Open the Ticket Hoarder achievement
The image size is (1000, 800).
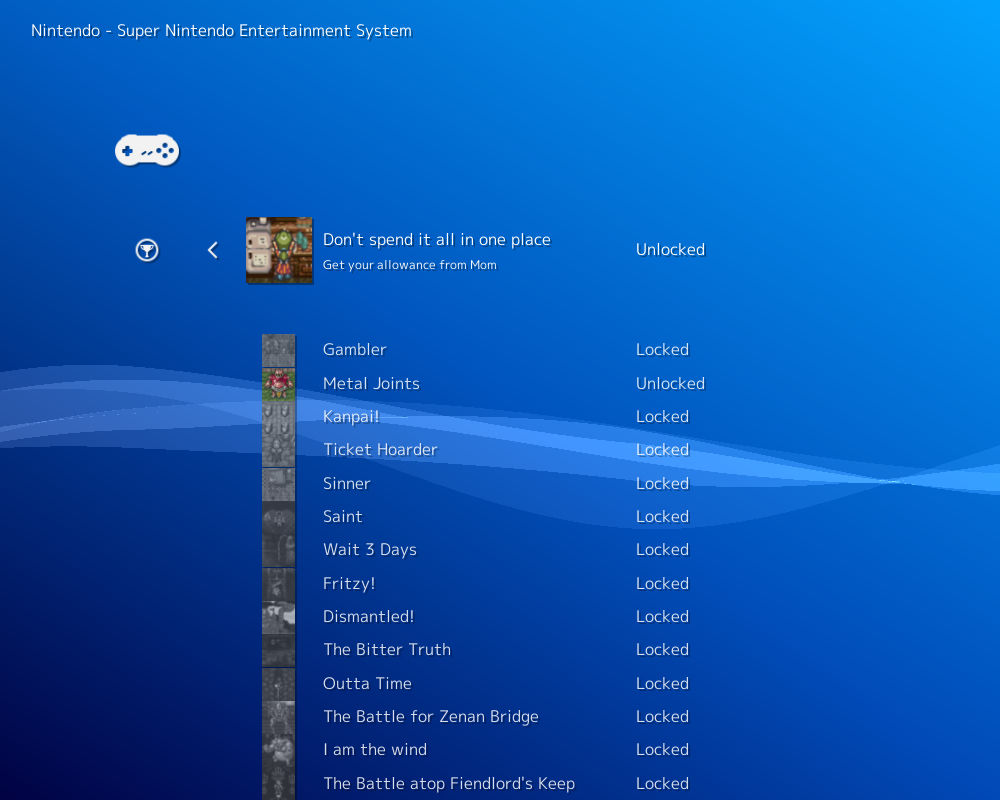380,450
